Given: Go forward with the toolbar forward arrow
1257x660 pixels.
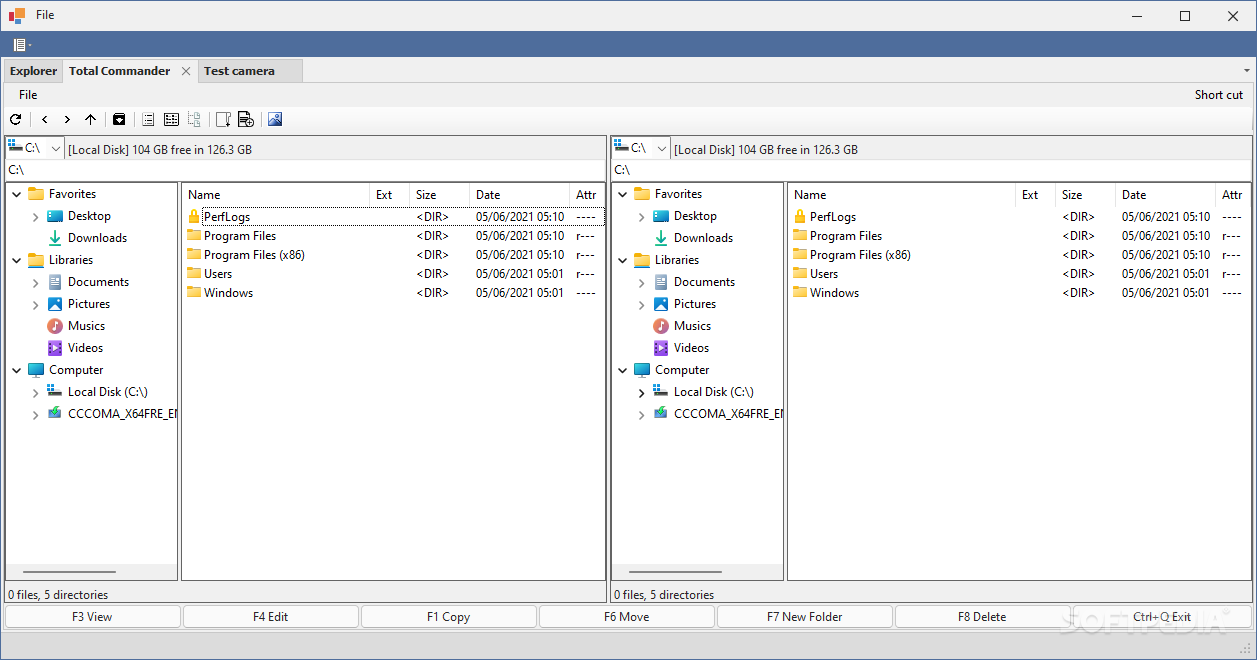Looking at the screenshot, I should (x=67, y=119).
